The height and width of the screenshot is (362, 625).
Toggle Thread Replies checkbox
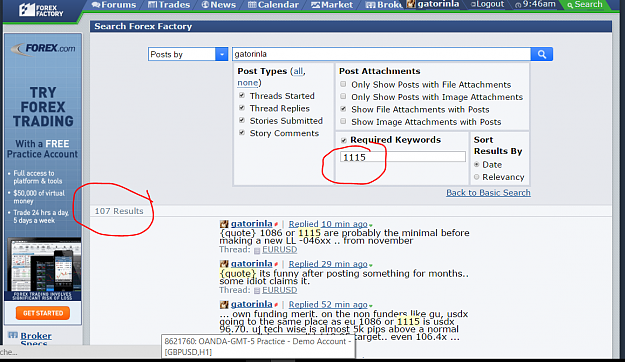coord(242,108)
